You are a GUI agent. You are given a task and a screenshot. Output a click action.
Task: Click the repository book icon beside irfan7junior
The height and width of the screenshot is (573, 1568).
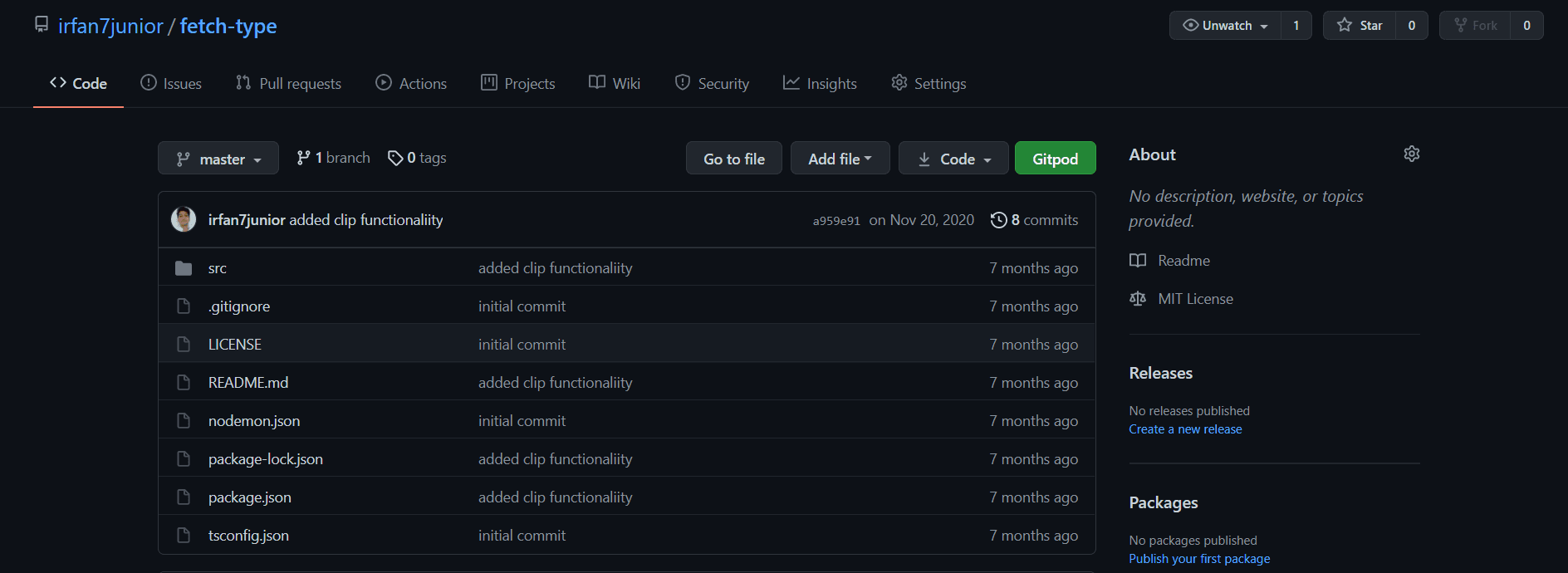(42, 25)
